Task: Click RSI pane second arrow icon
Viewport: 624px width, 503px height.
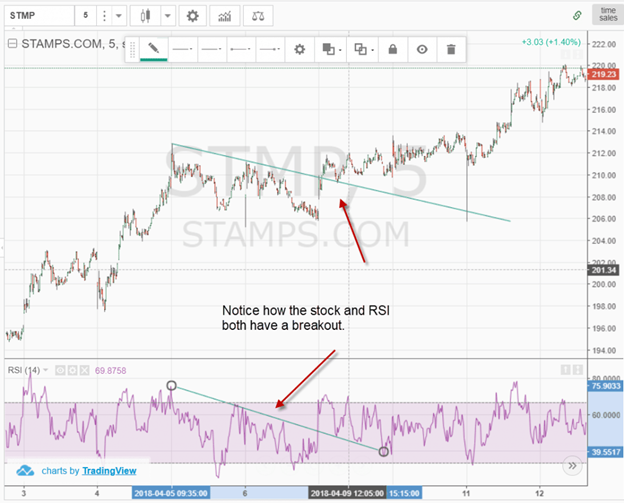Action: tap(578, 370)
